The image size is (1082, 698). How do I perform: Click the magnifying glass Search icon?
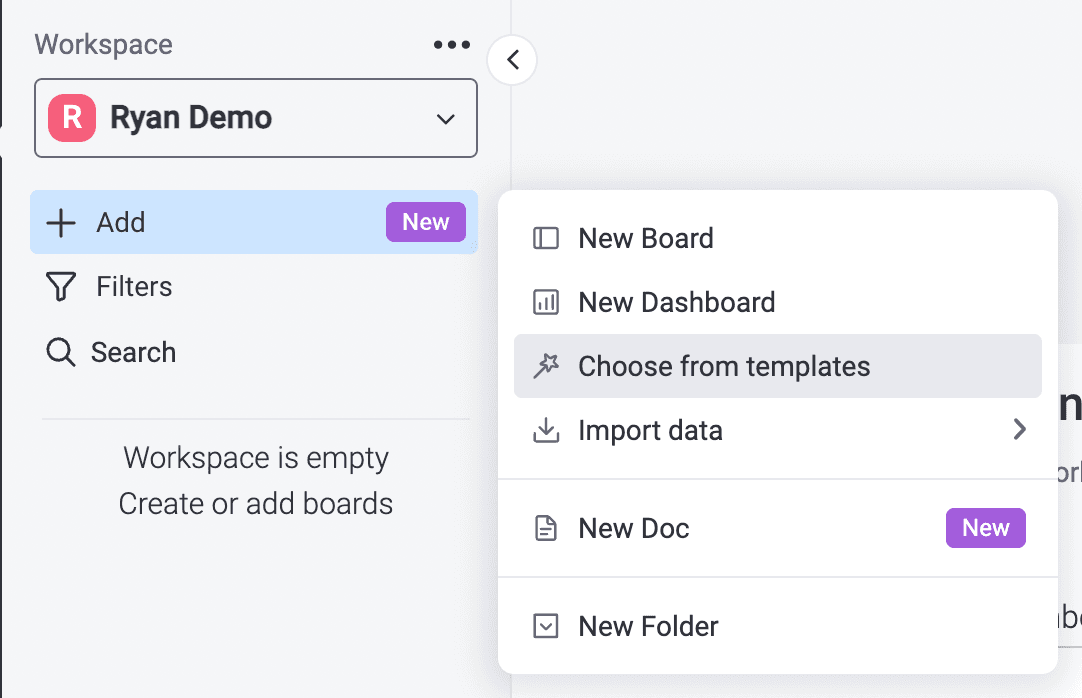click(61, 352)
